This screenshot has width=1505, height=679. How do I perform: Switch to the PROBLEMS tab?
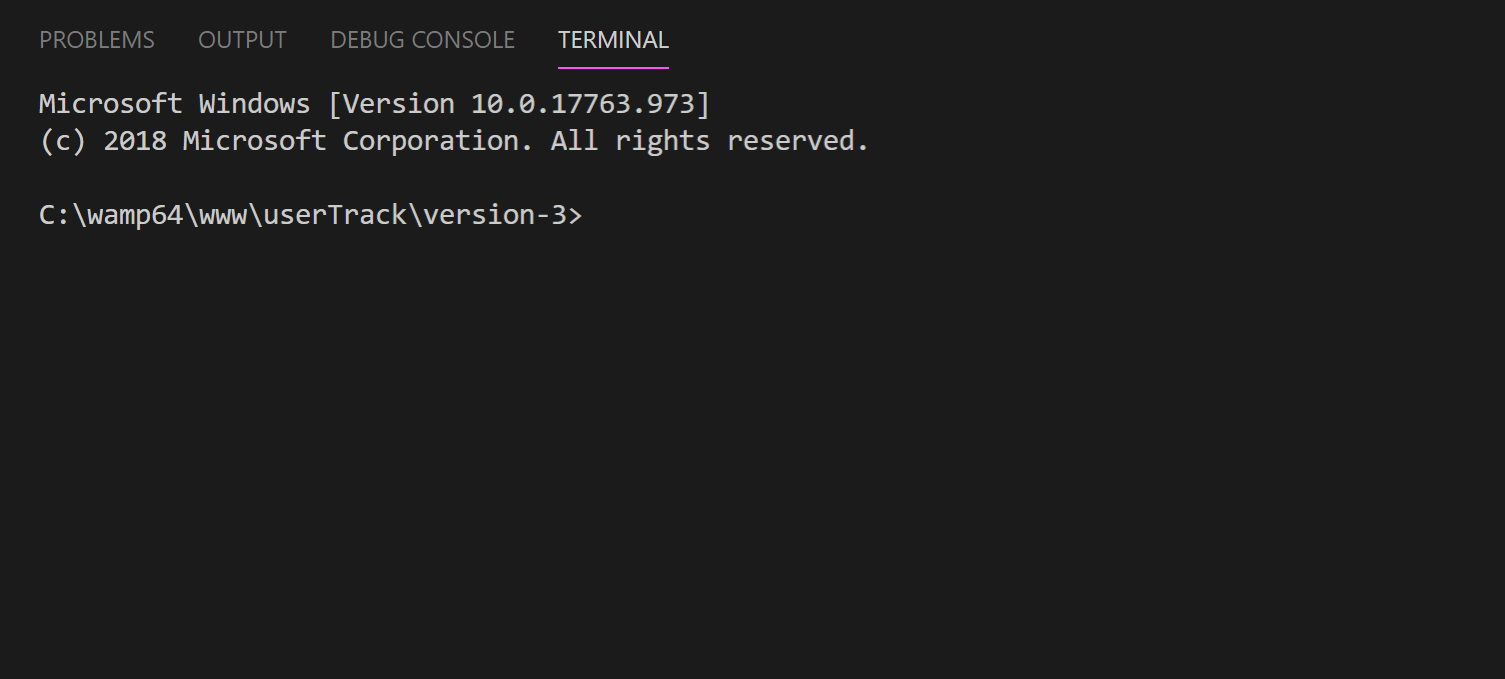click(x=96, y=40)
